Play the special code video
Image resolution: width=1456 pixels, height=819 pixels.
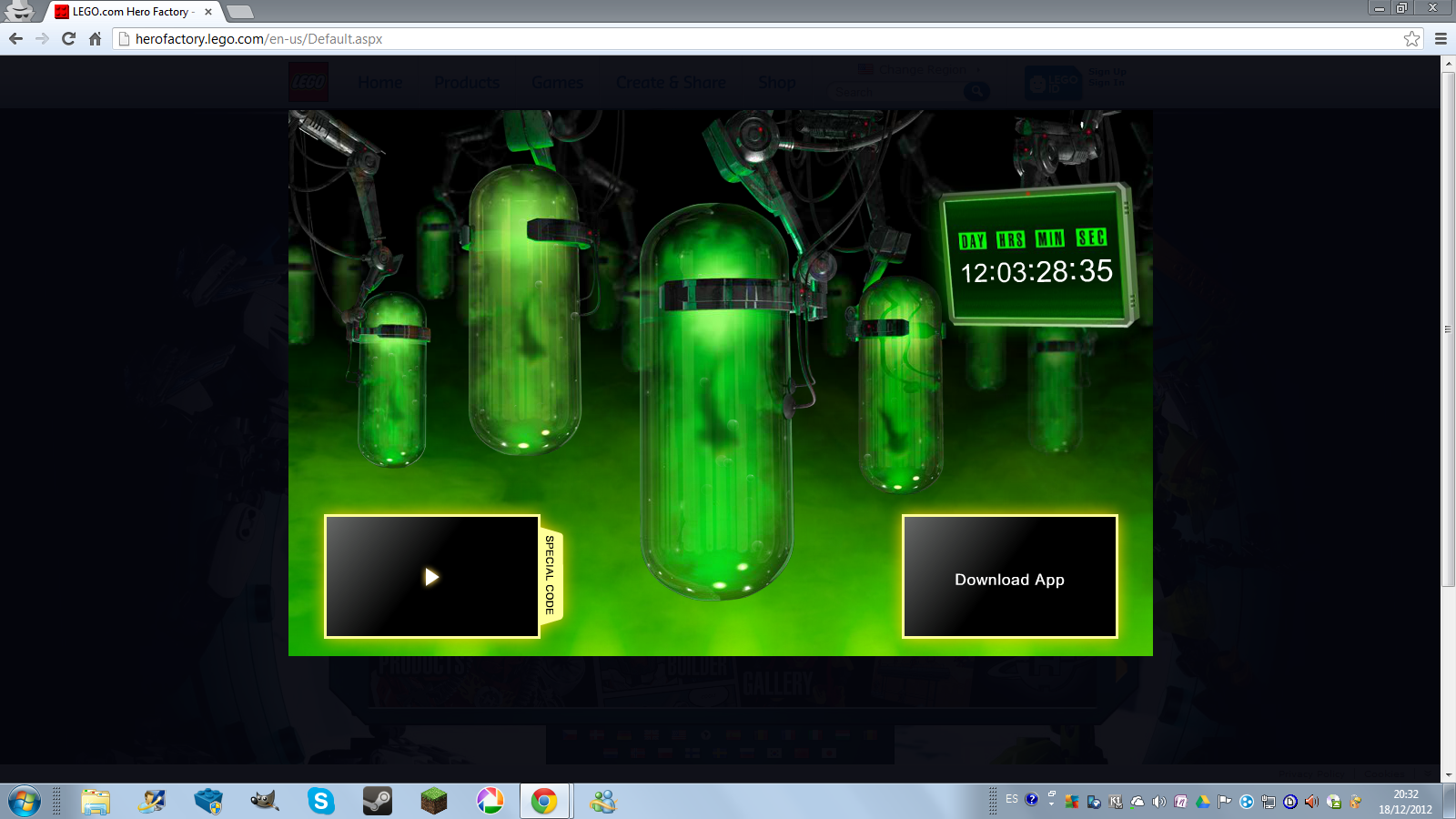click(x=432, y=577)
